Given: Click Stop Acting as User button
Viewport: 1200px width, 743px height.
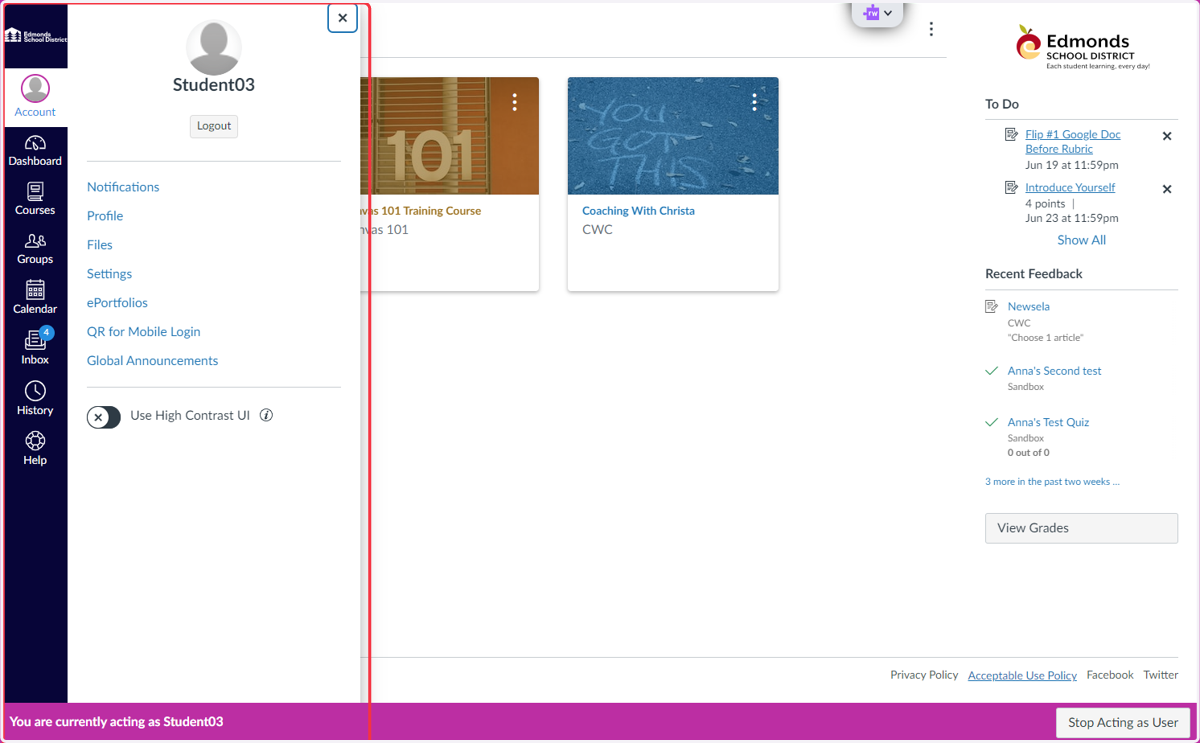Looking at the screenshot, I should click(1123, 723).
